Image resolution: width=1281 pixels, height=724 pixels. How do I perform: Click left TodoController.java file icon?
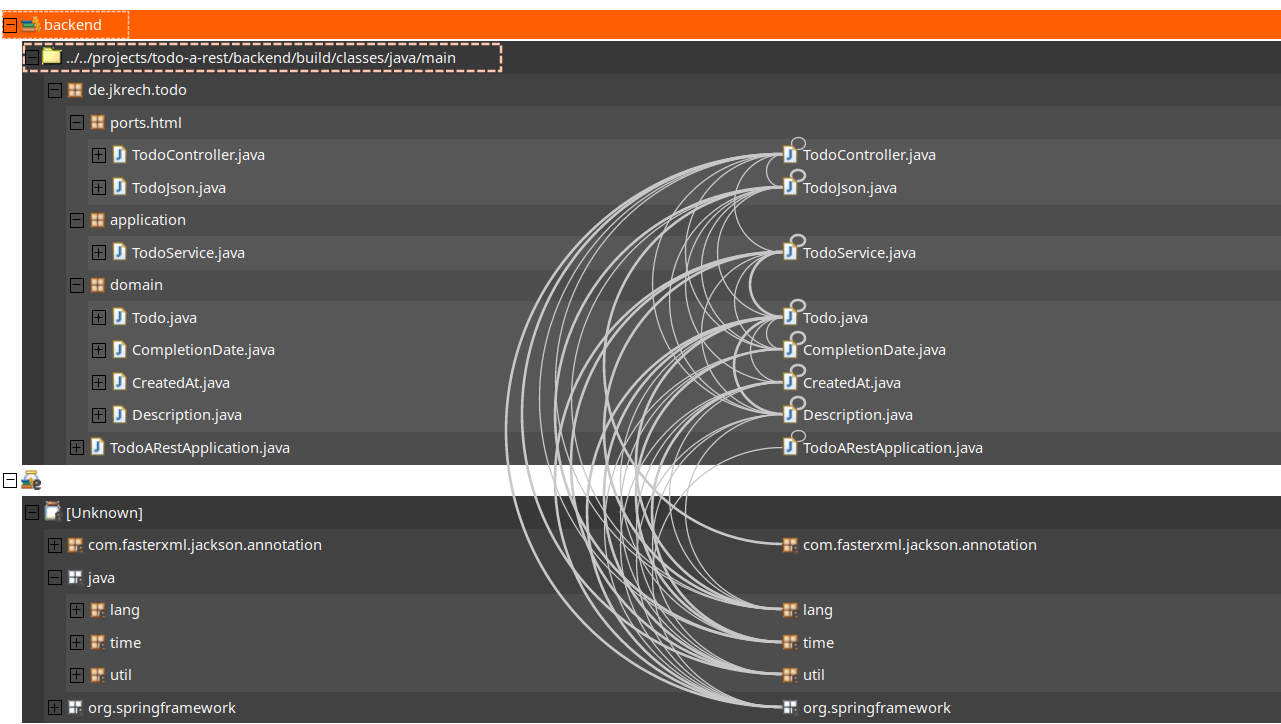(x=119, y=155)
